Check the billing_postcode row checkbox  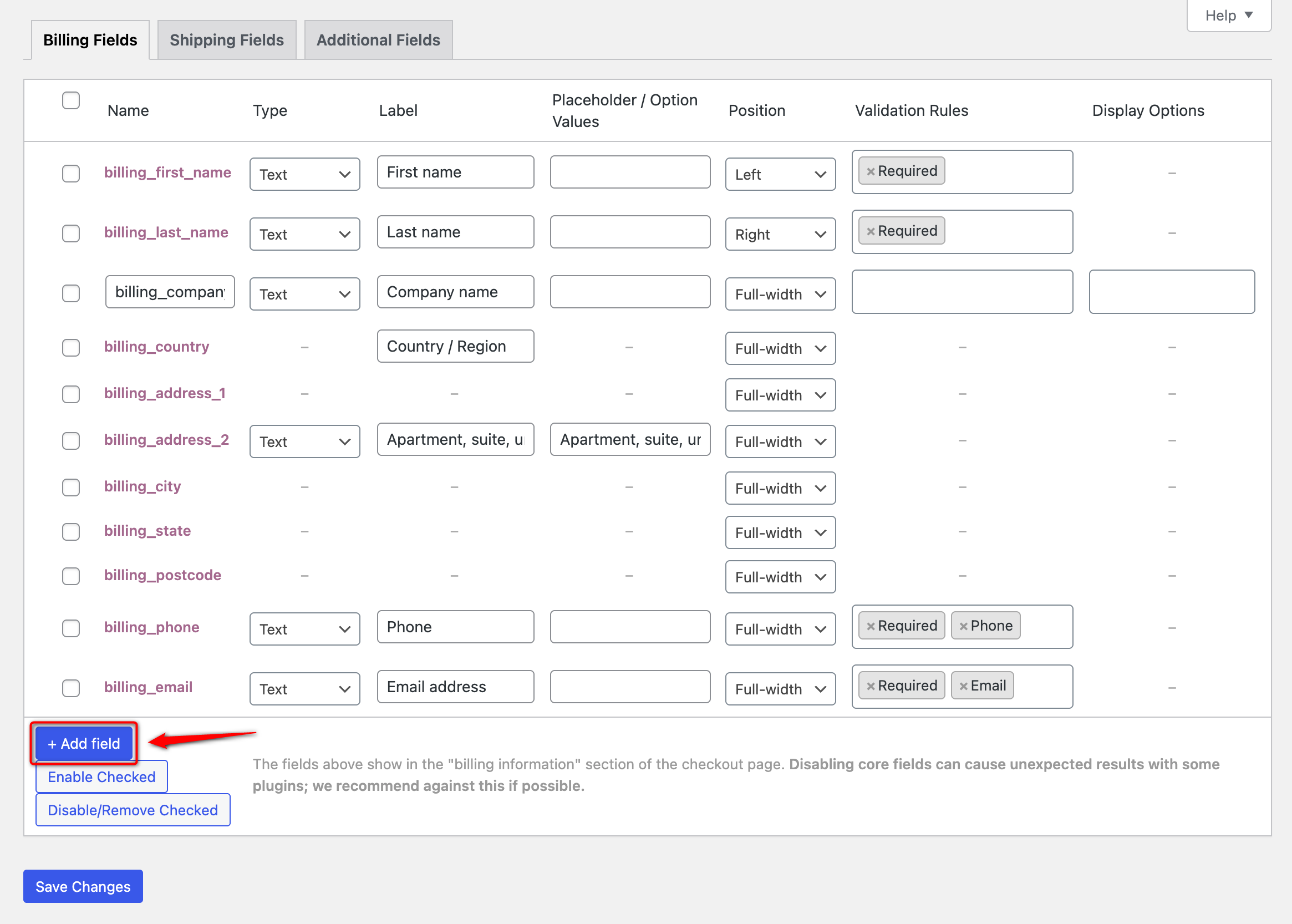pyautogui.click(x=70, y=576)
